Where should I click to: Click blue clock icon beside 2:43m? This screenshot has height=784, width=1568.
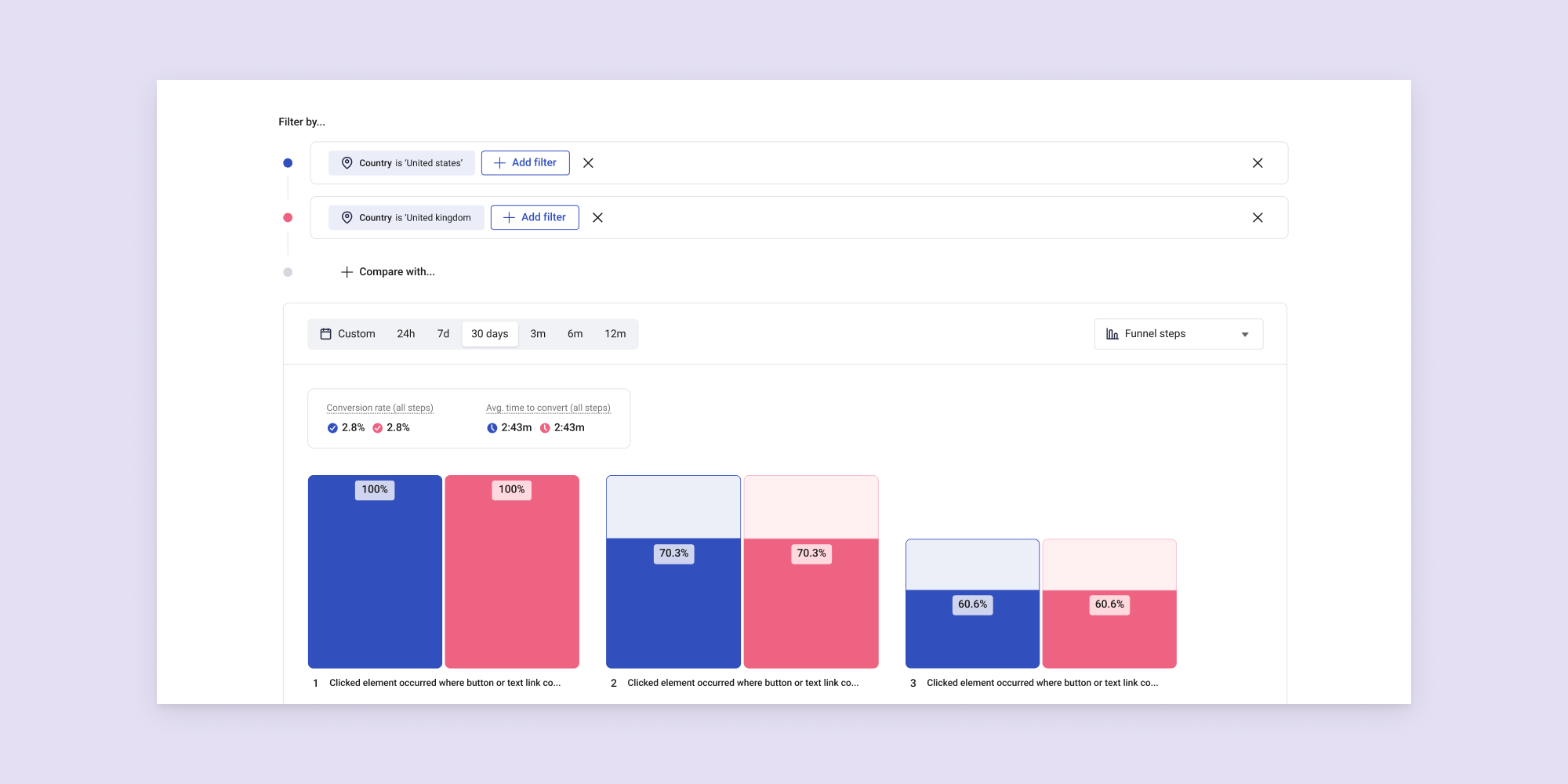(492, 428)
